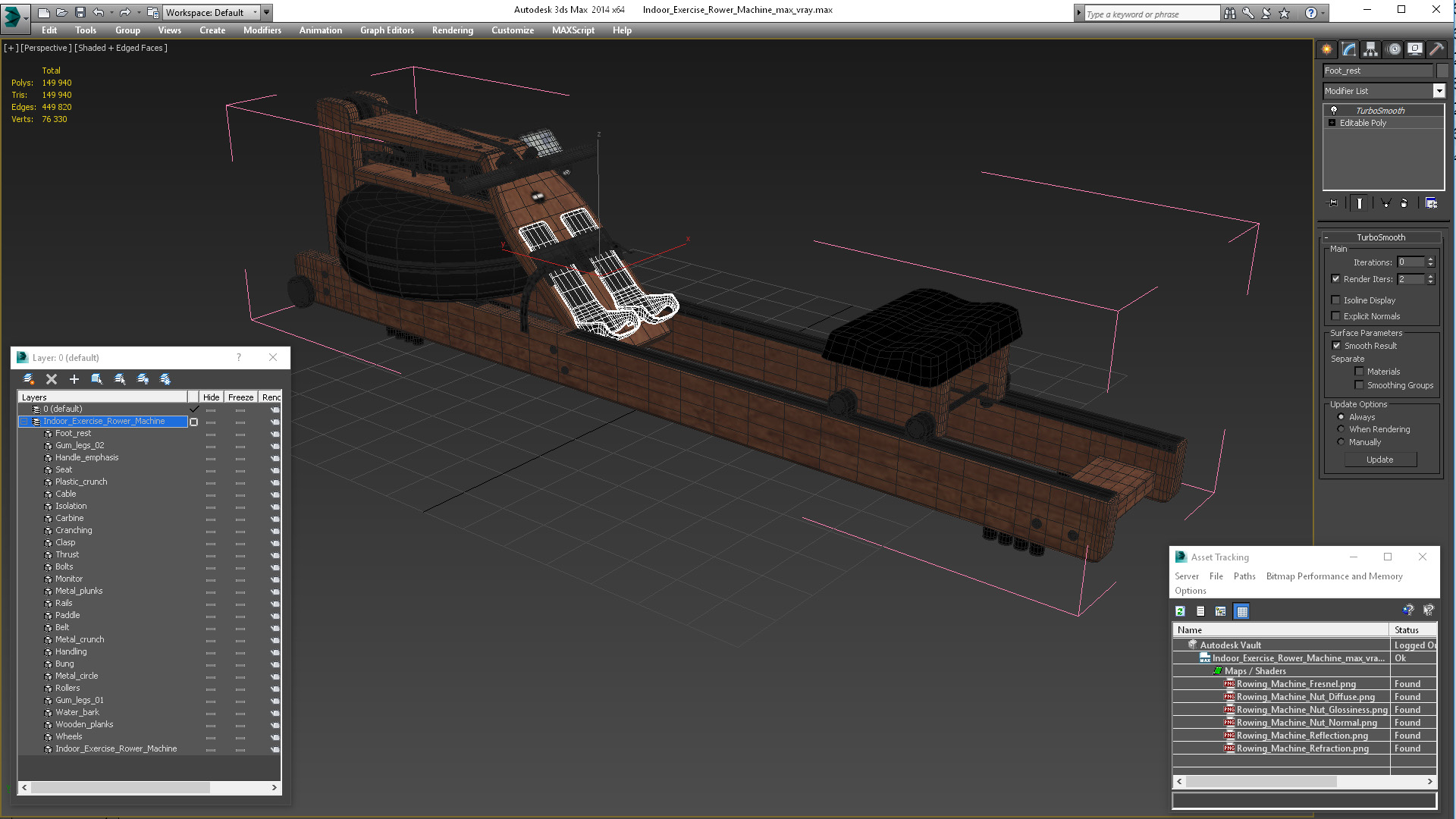Select Always radio button in Update Options

pyautogui.click(x=1342, y=416)
